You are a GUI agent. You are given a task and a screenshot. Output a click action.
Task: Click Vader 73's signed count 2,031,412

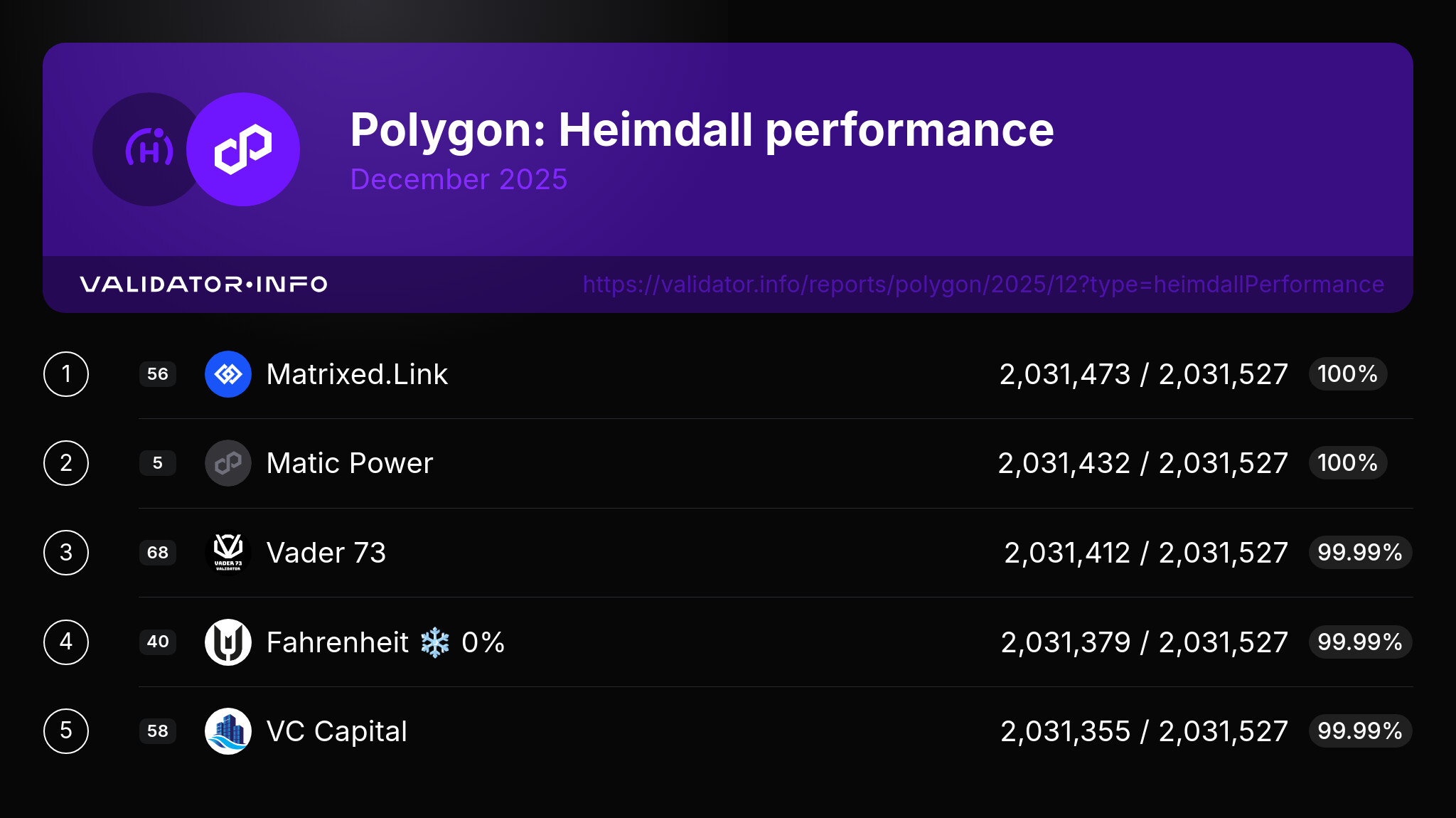1066,553
